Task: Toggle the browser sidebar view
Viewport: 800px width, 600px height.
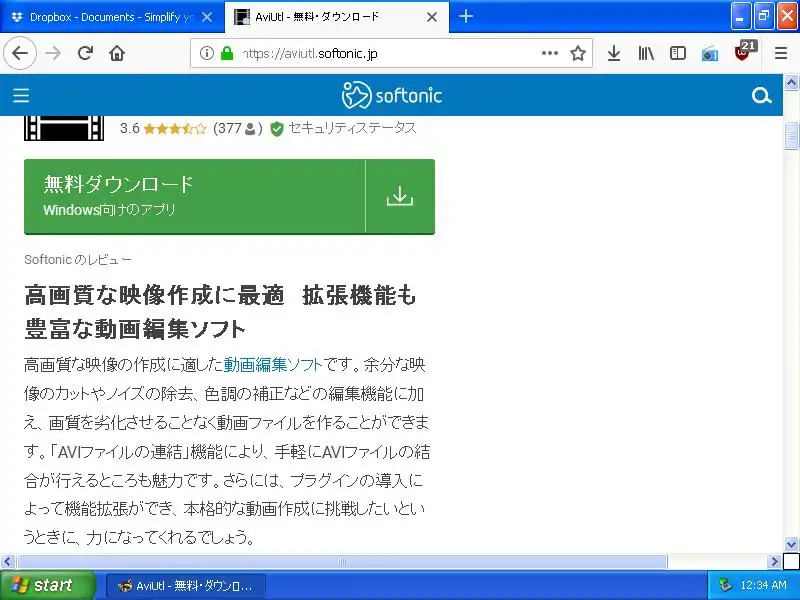Action: point(678,53)
